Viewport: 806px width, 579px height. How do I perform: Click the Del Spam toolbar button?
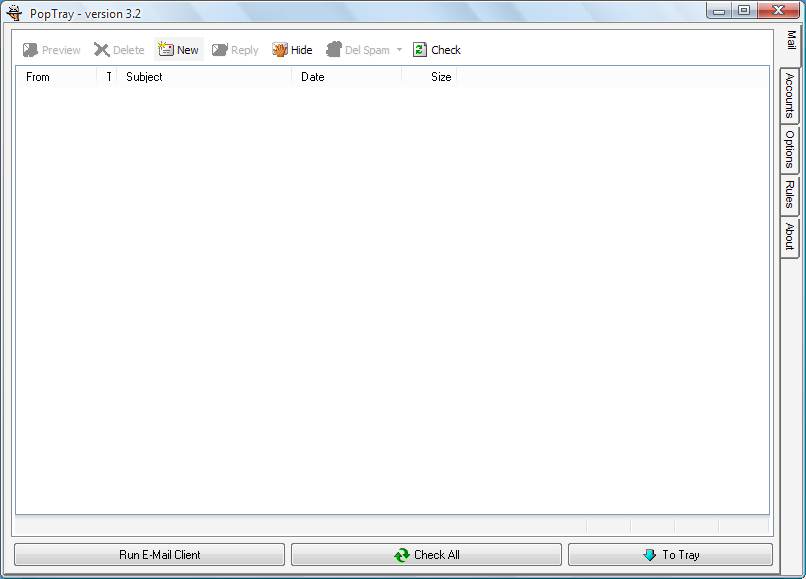tap(358, 50)
